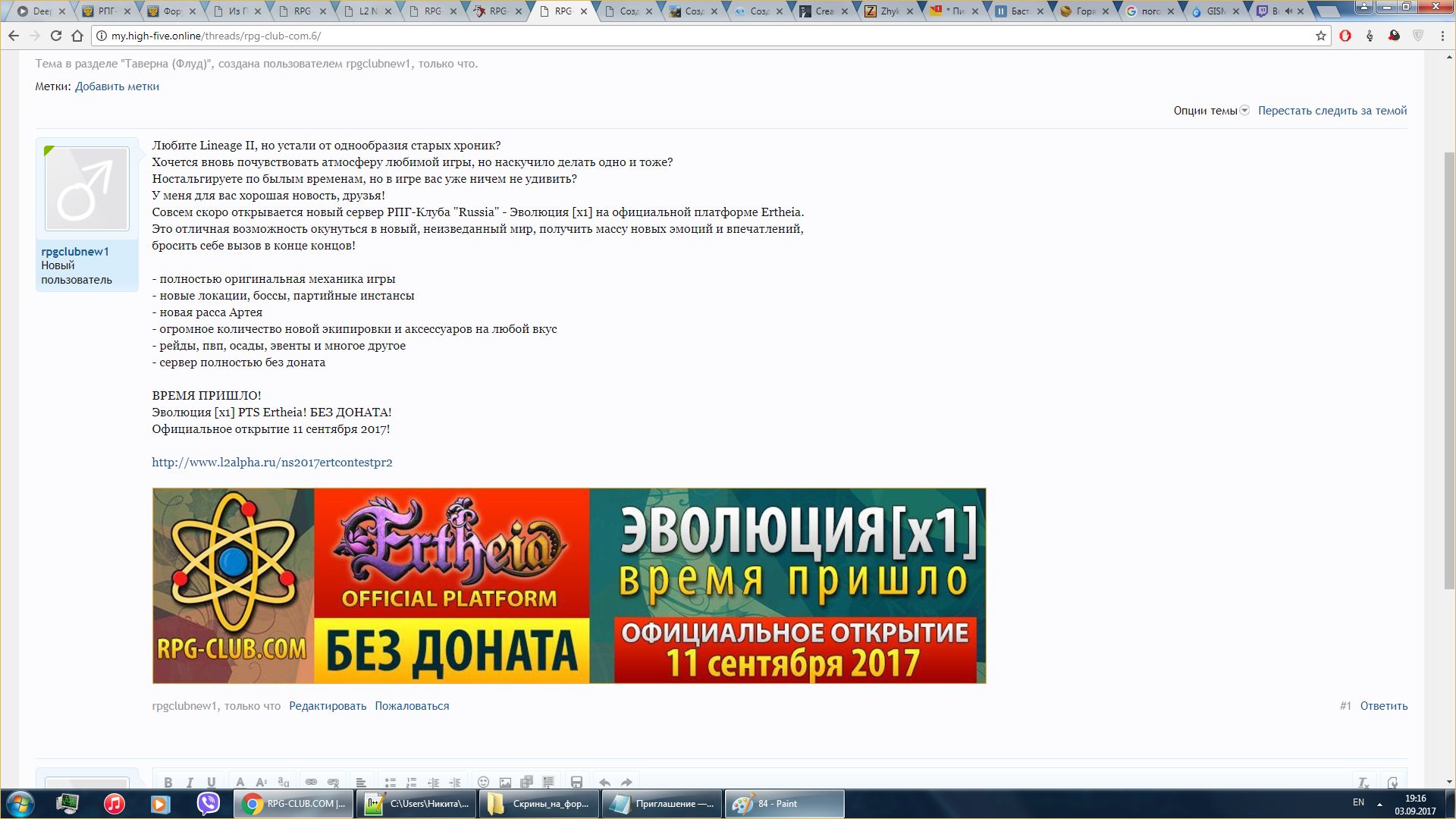Image resolution: width=1456 pixels, height=819 pixels.
Task: Switch to Notepad++ C:\Users\Никита taskbar item
Action: [417, 804]
